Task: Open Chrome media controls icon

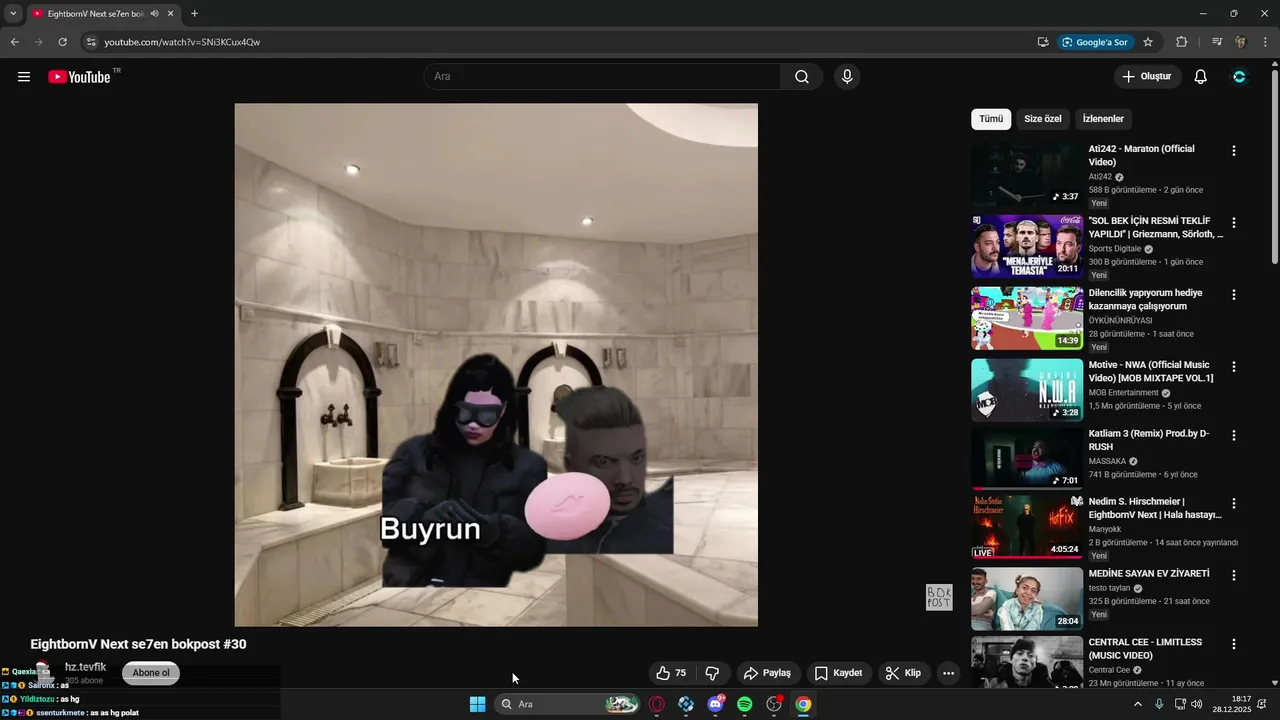Action: [x=1216, y=42]
